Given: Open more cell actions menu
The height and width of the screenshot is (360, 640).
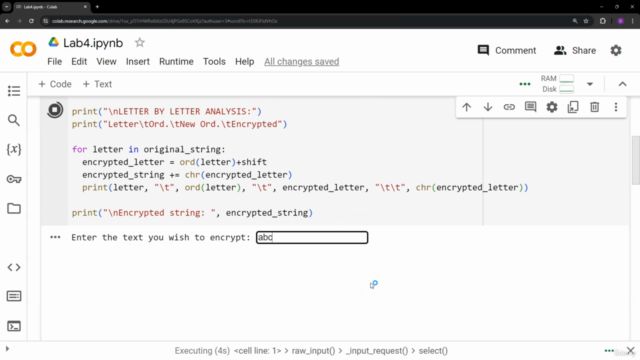Looking at the screenshot, I should pyautogui.click(x=616, y=107).
